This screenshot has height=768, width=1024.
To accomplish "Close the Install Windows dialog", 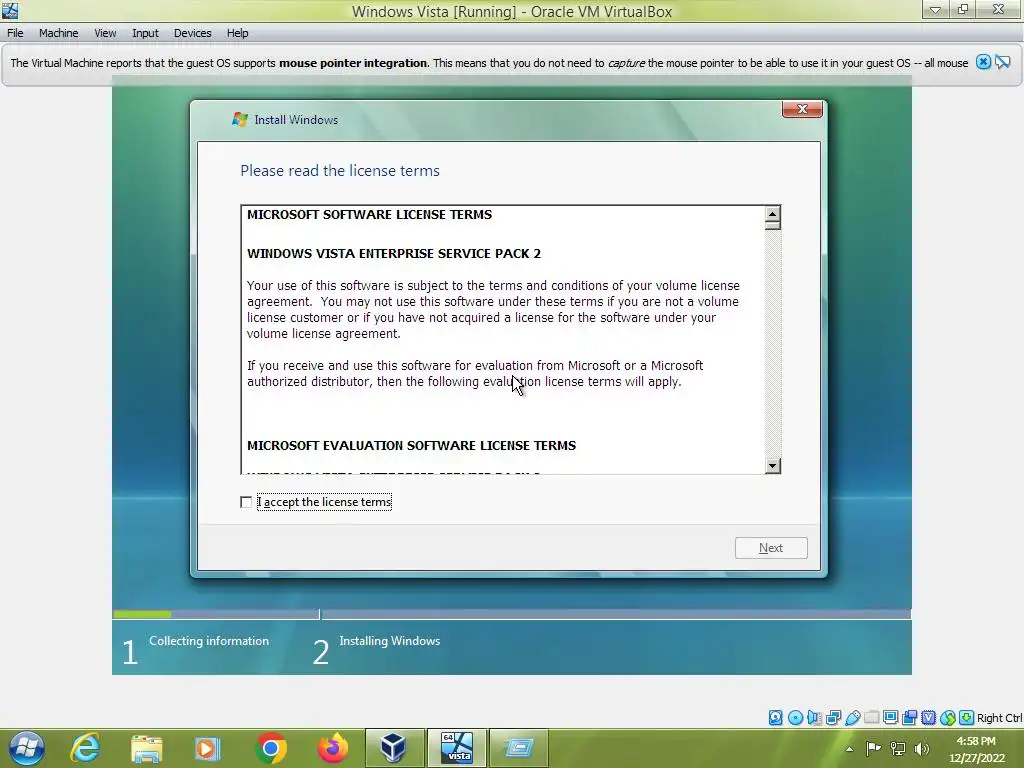I will coord(802,109).
